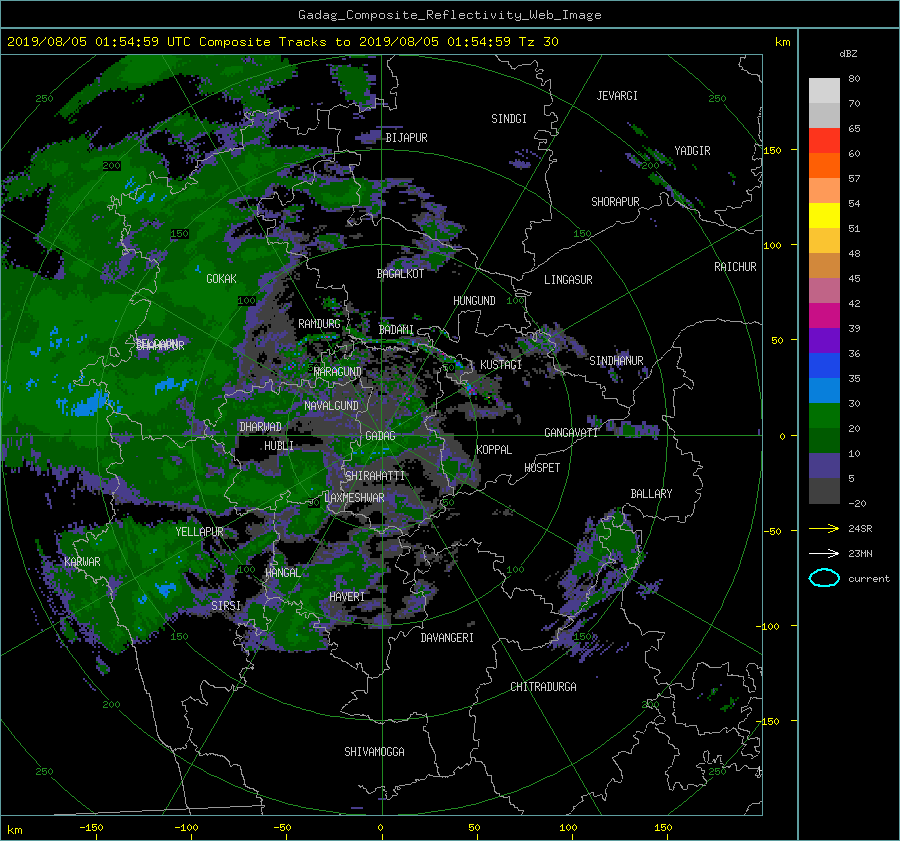Click the KARWAR city label
The image size is (900, 841).
[82, 561]
